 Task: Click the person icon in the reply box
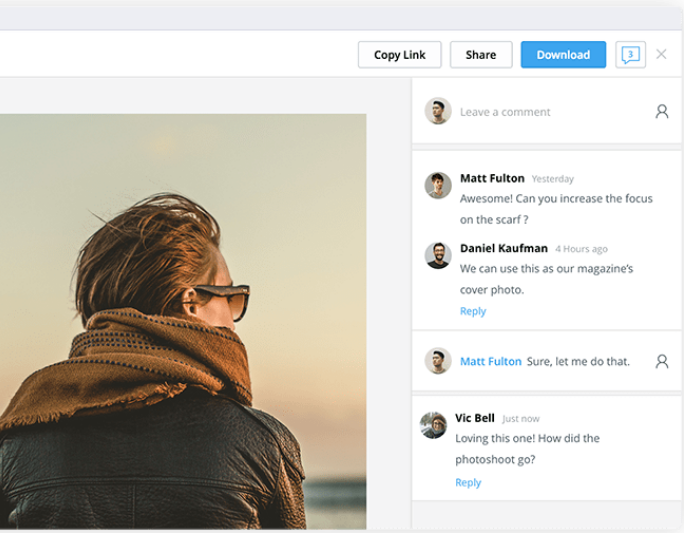(662, 361)
